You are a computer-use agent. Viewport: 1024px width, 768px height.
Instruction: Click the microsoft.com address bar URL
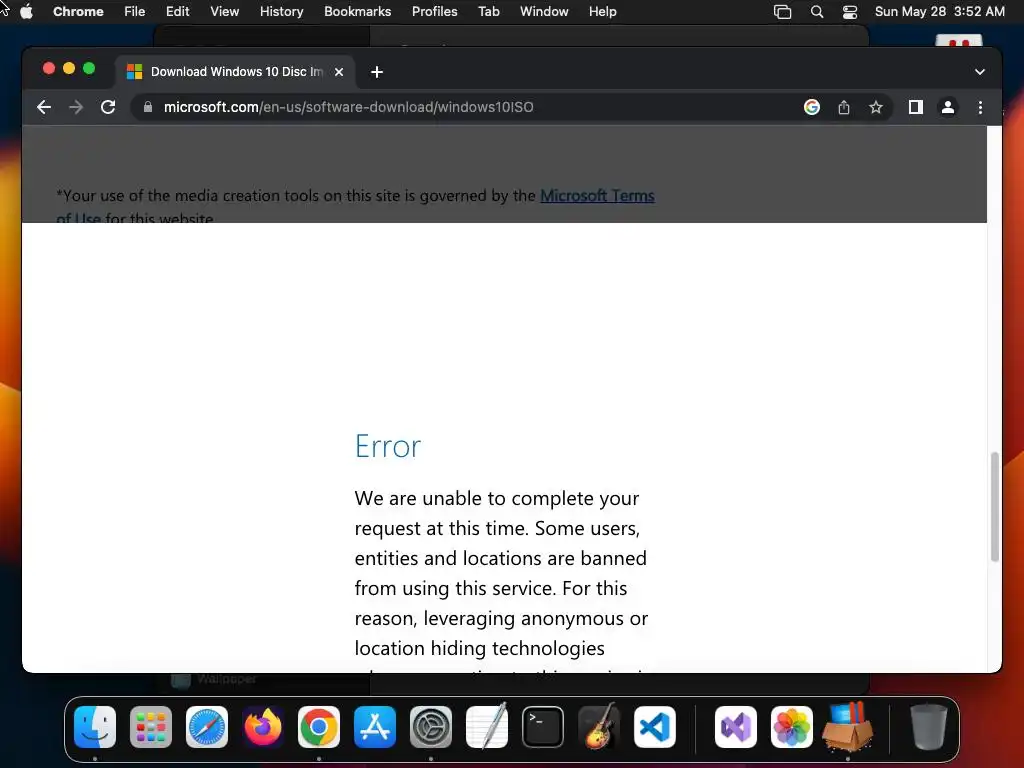[348, 107]
